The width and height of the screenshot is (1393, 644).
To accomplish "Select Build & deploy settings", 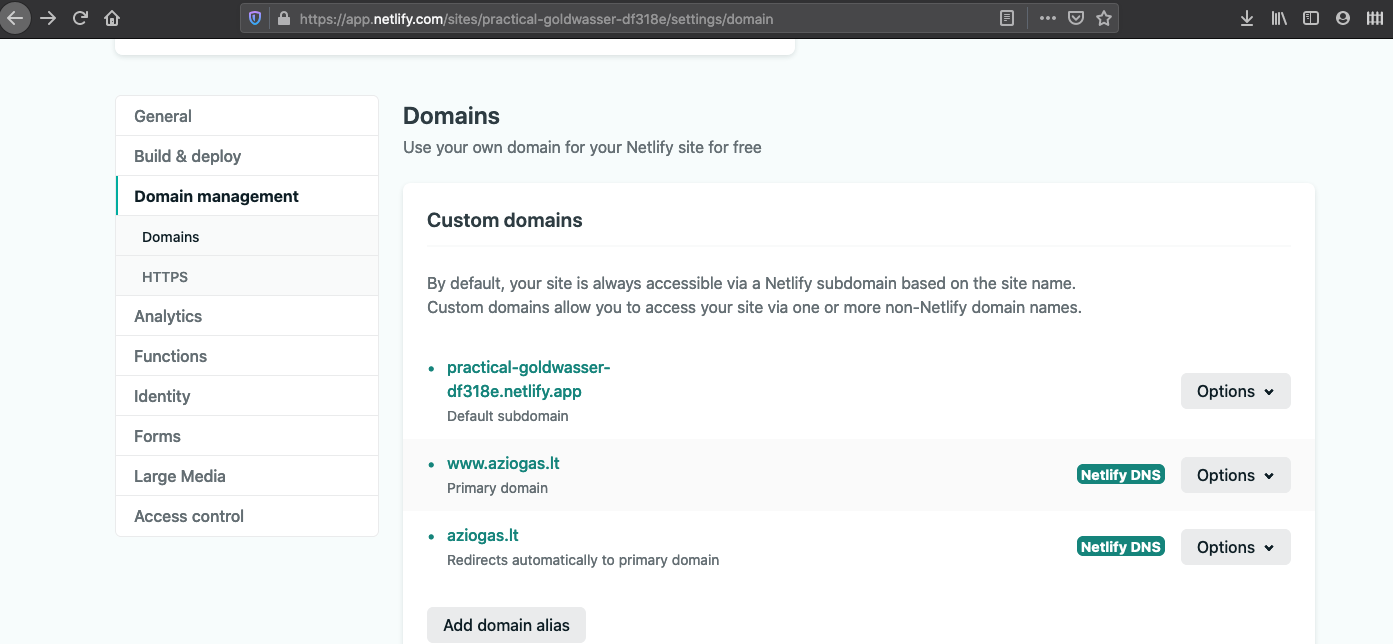I will point(187,156).
